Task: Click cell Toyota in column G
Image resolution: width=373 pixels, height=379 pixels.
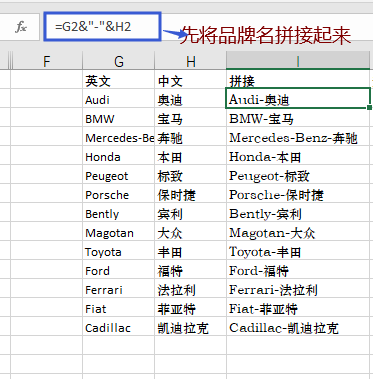Action: click(x=119, y=251)
